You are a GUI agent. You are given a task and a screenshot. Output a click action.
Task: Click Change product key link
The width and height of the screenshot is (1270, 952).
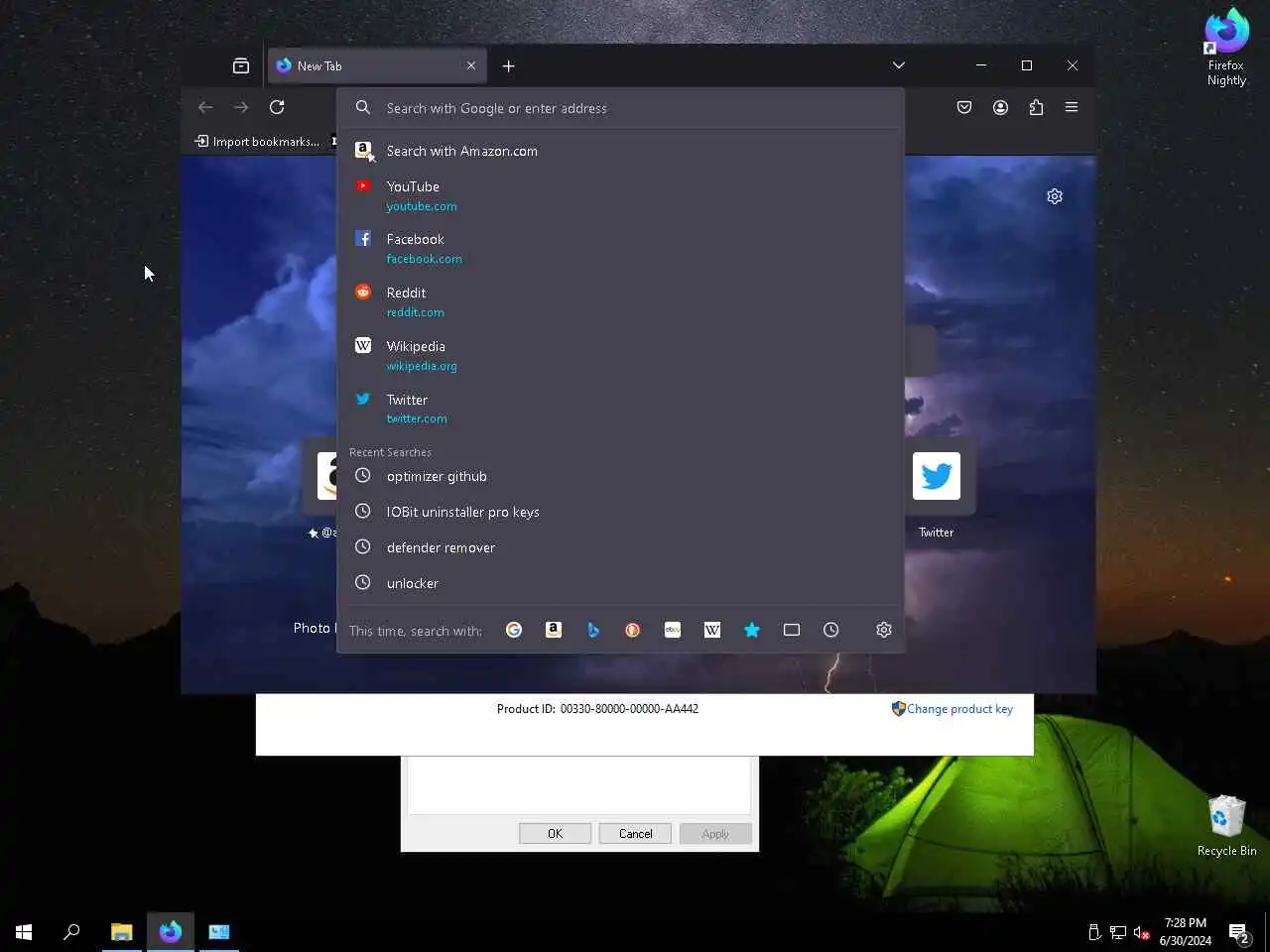959,709
